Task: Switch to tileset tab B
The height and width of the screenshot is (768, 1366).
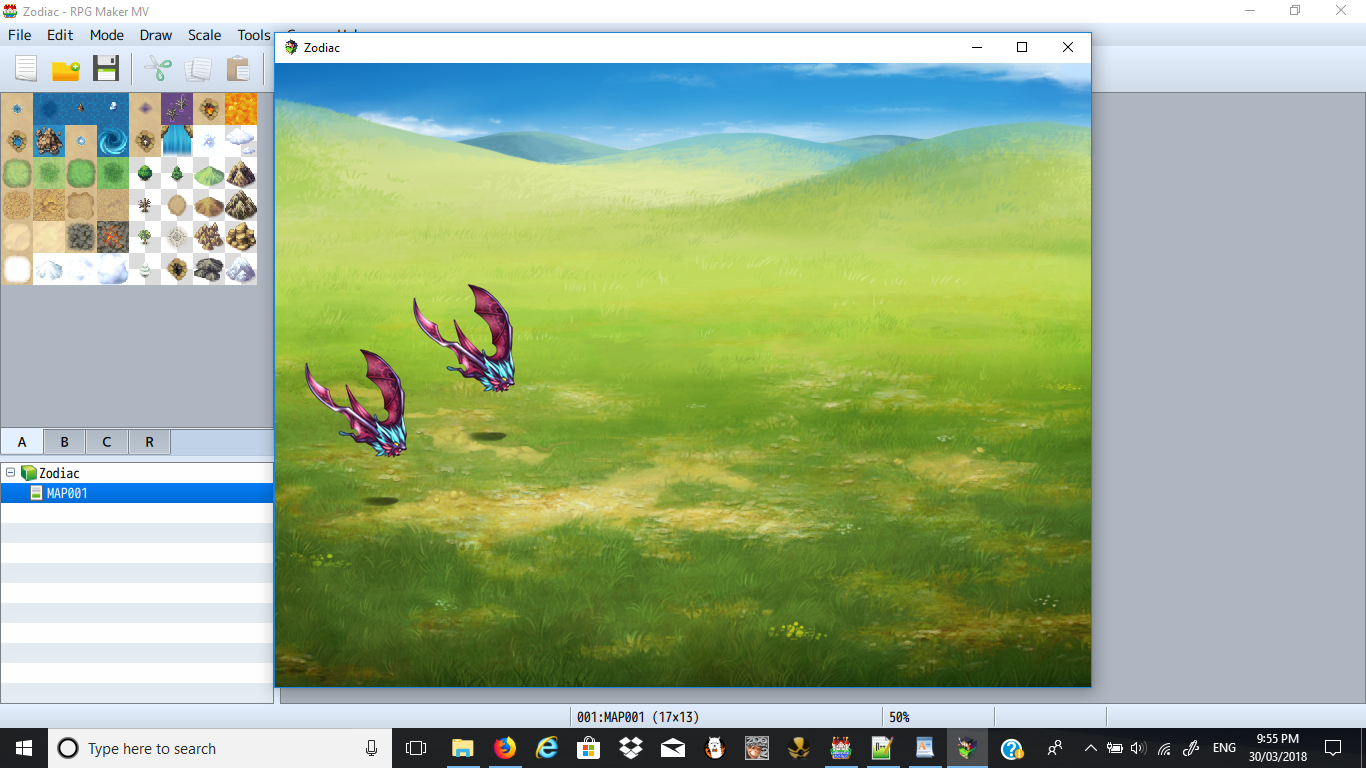Action: pyautogui.click(x=64, y=442)
